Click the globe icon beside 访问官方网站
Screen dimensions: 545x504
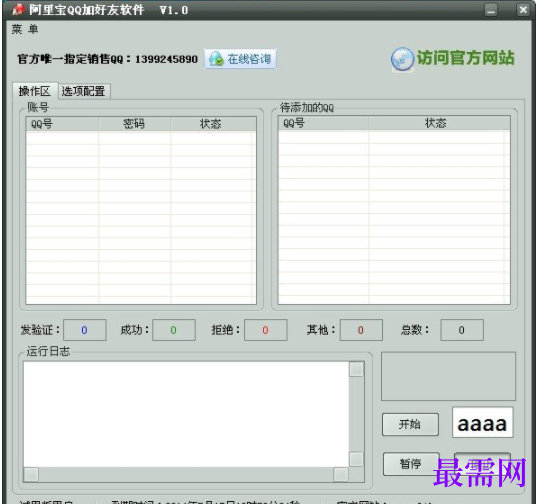[402, 59]
